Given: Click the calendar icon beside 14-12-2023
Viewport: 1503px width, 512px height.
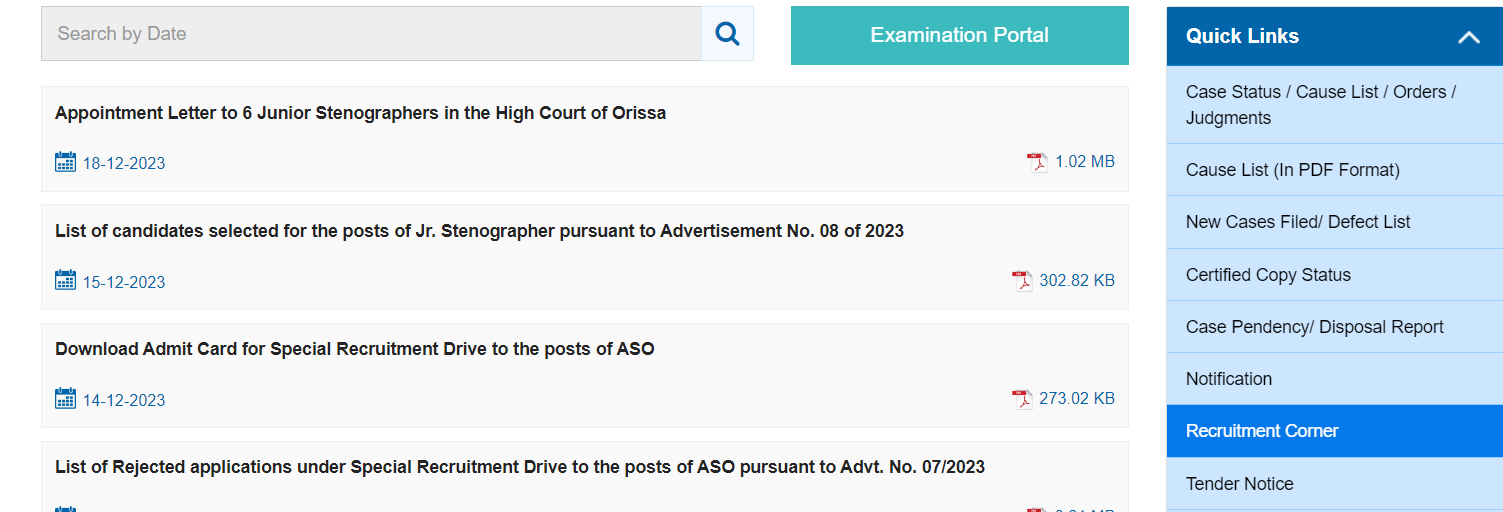Looking at the screenshot, I should pos(65,398).
